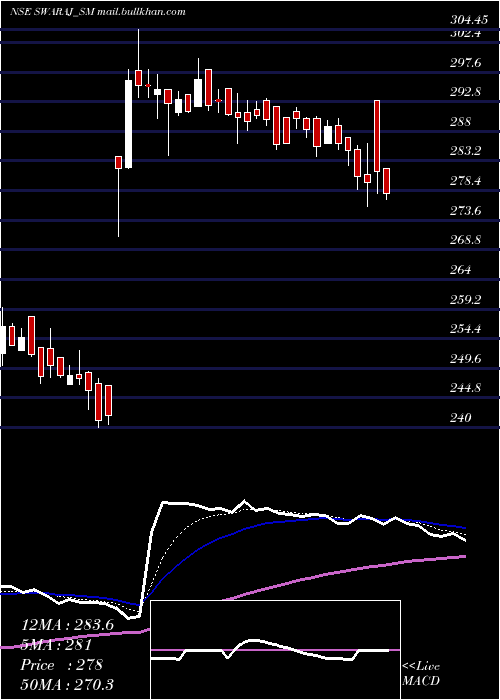Click the tall white gap-up candlestick
Image resolution: width=500 pixels, height=700 pixels.
pyautogui.click(x=129, y=124)
